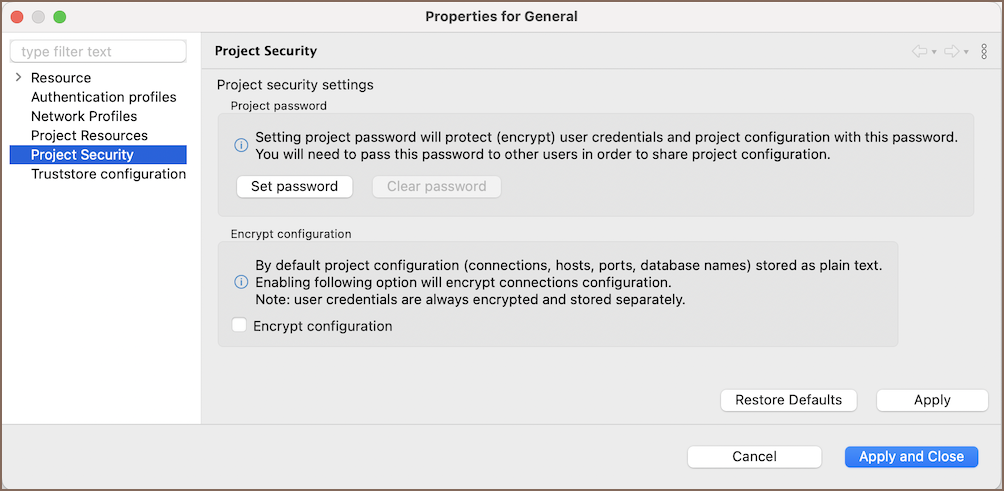The width and height of the screenshot is (1004, 491).
Task: Select Authentication profiles in the sidebar
Action: click(103, 97)
